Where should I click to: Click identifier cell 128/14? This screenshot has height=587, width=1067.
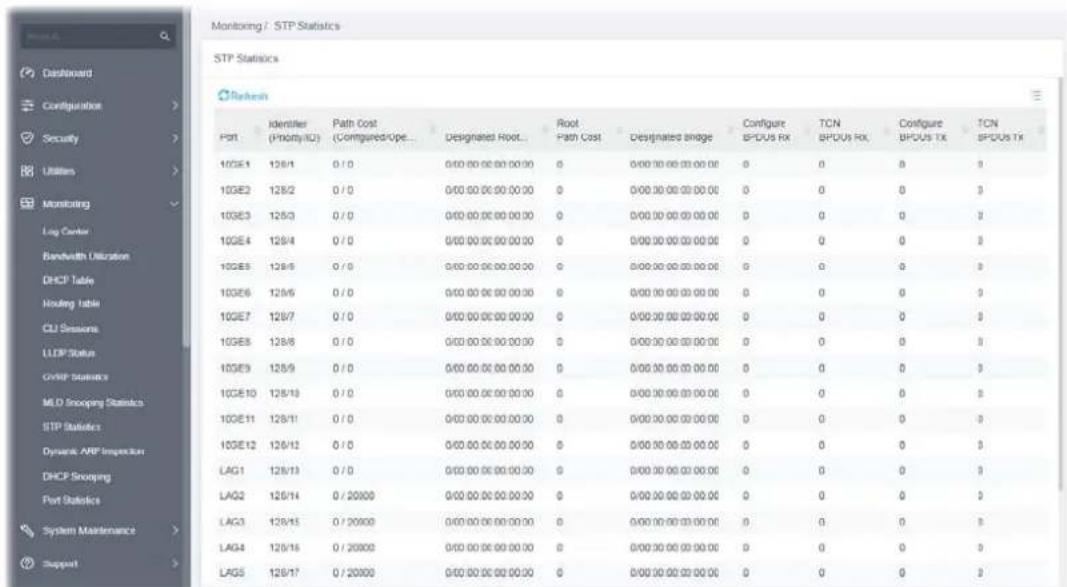click(x=284, y=496)
